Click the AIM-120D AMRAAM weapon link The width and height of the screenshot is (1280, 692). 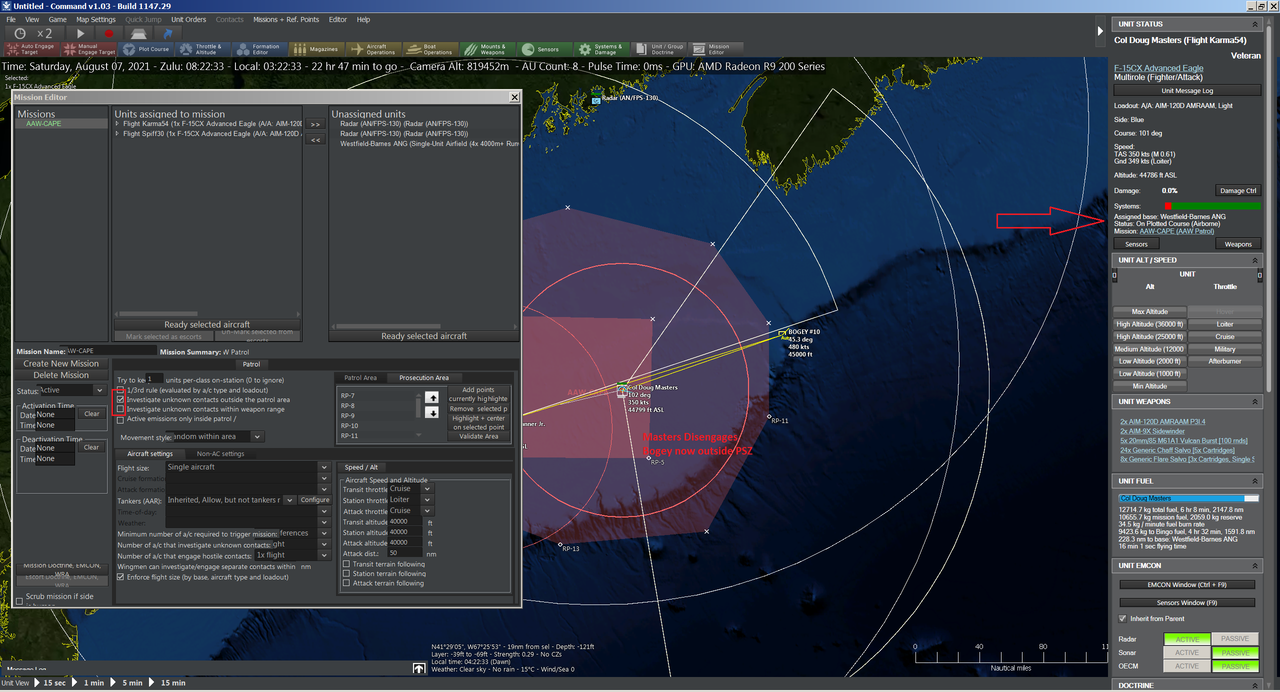[x=1163, y=421]
